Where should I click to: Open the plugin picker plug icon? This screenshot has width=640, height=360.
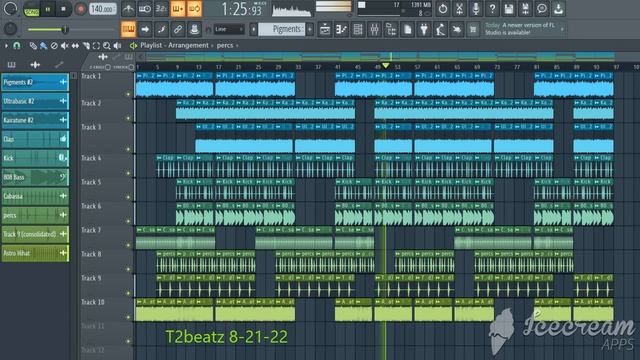pyautogui.click(x=424, y=29)
